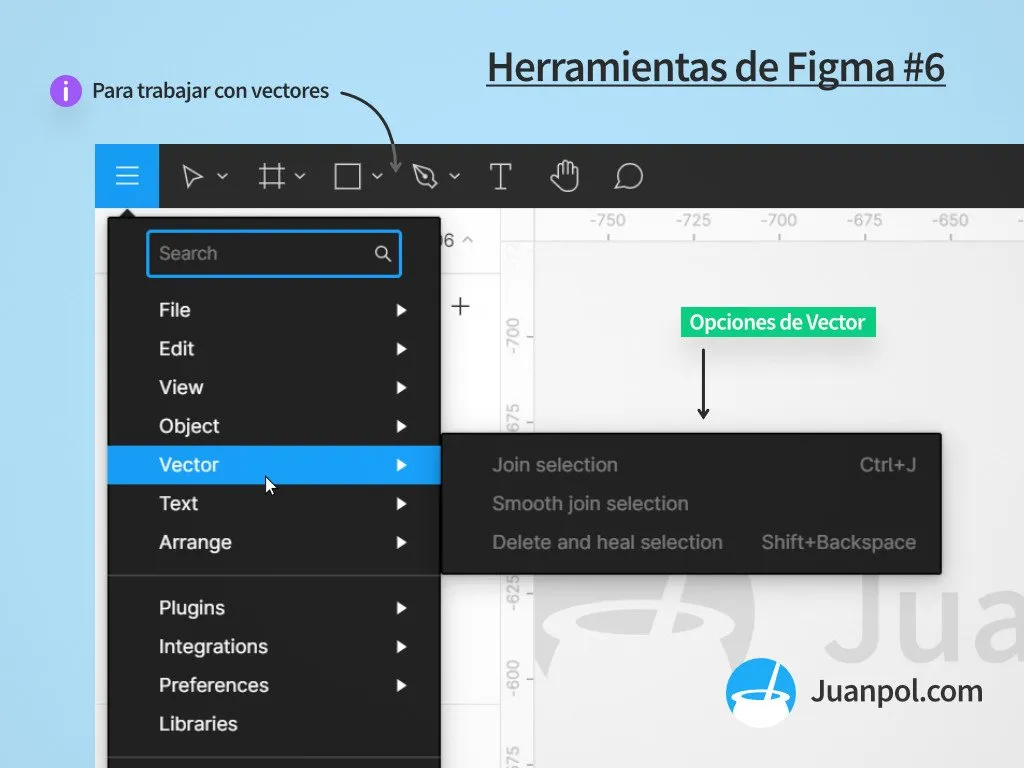
Task: Select the Pen tool icon
Action: [x=424, y=176]
